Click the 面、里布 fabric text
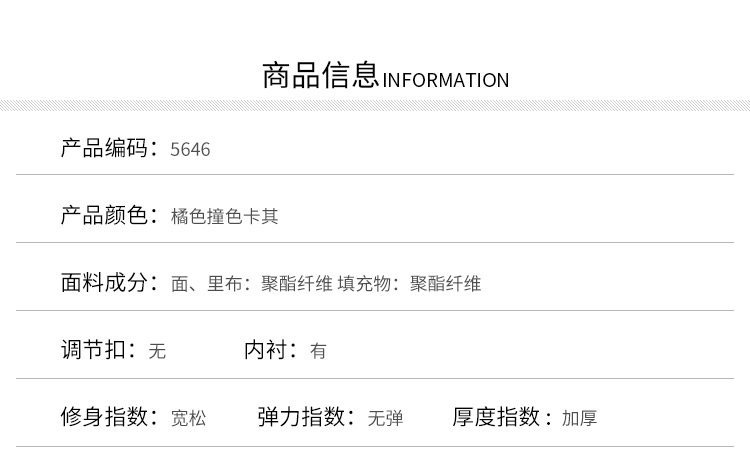Viewport: 750px width, 456px height. click(x=211, y=284)
